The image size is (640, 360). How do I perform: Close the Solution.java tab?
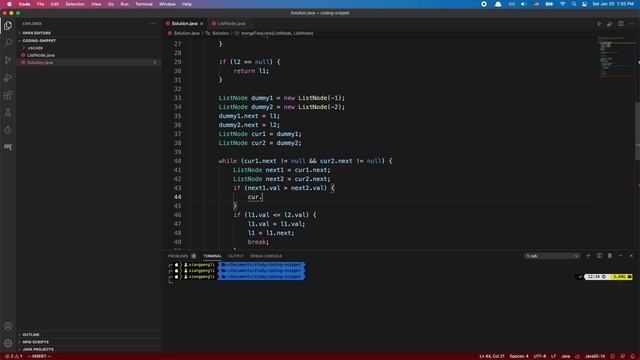pyautogui.click(x=202, y=24)
